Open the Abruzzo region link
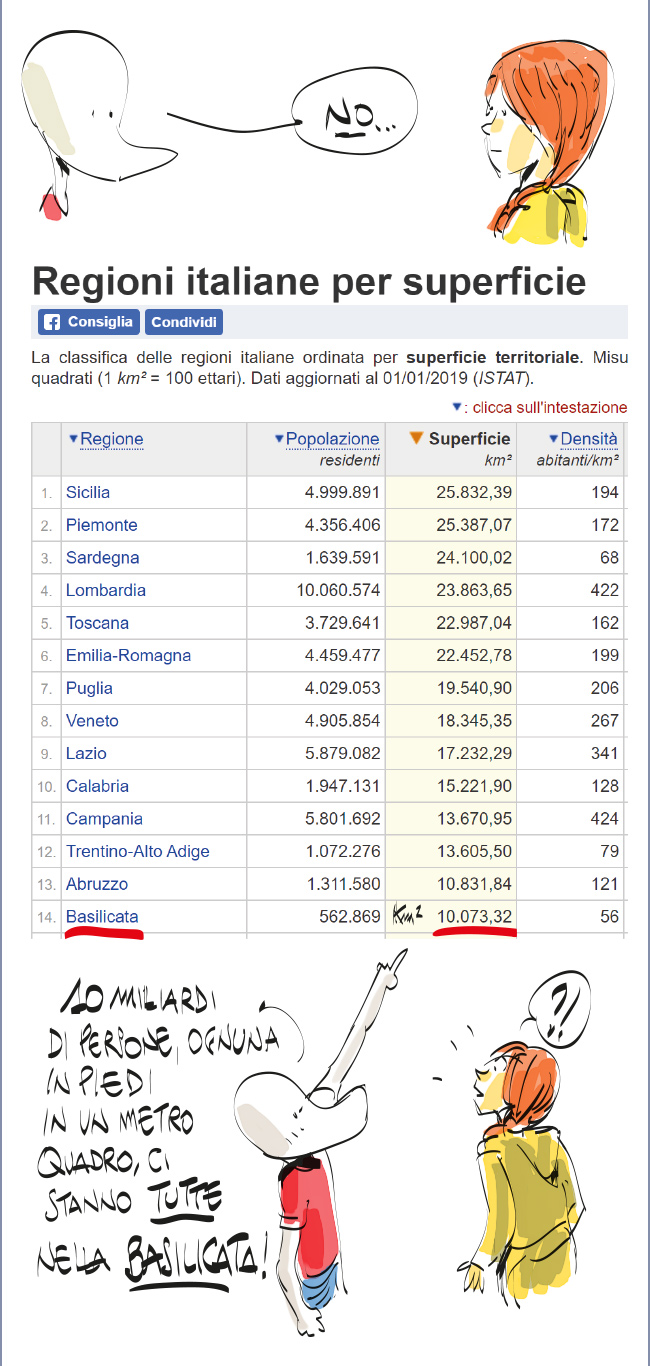The image size is (650, 1366). pyautogui.click(x=97, y=884)
